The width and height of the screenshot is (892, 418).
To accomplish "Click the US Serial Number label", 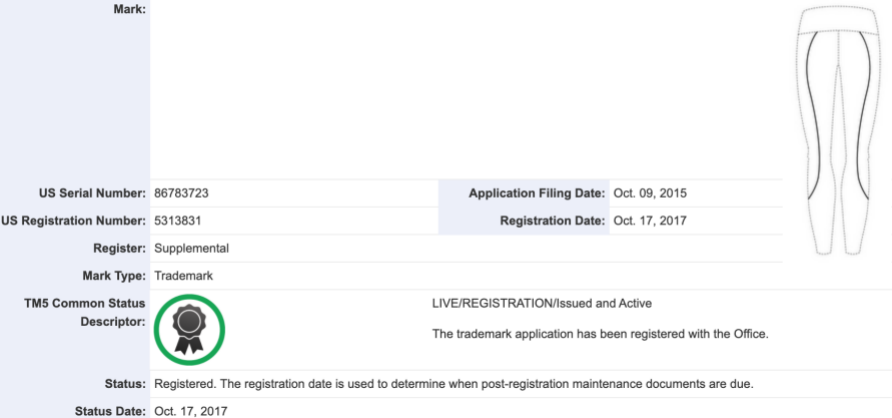I will pos(92,193).
